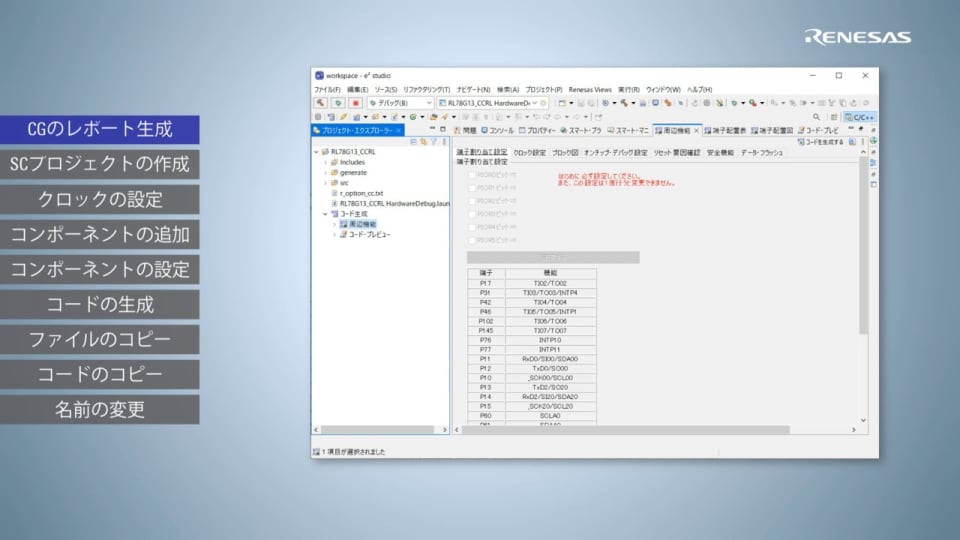Open the 検索(A) menu
Image resolution: width=960 pixels, height=540 pixels.
point(508,89)
